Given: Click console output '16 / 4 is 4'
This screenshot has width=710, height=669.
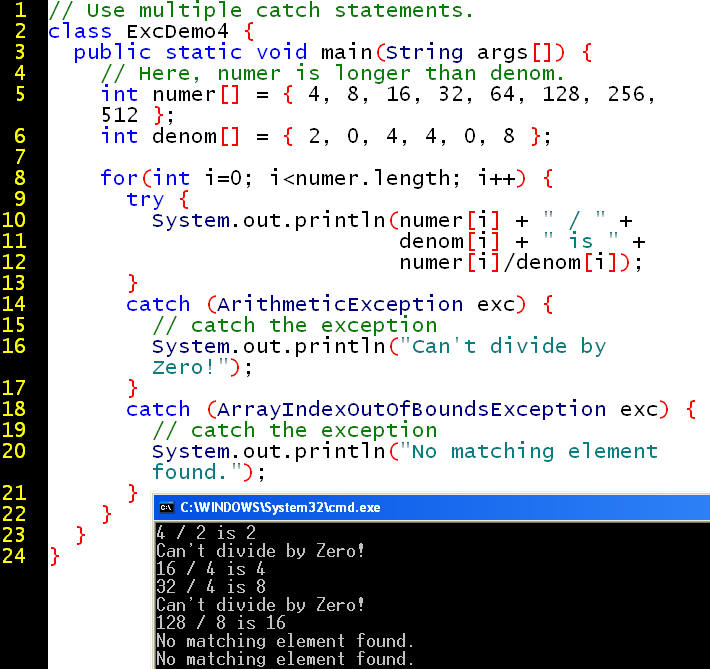Looking at the screenshot, I should (x=211, y=569).
